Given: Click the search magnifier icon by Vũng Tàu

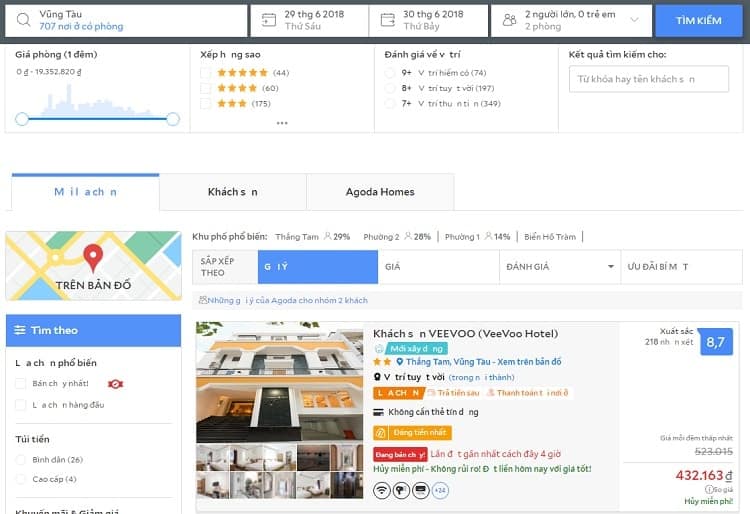Looking at the screenshot, I should (23, 20).
